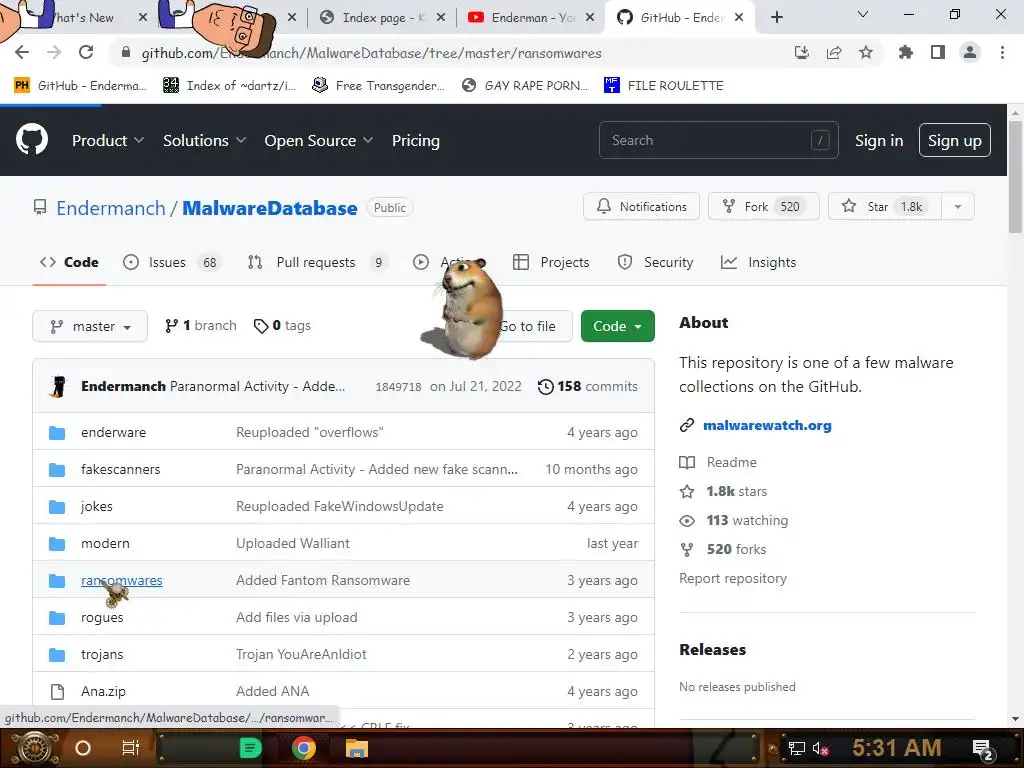Open the trojans folder
This screenshot has width=1024, height=768.
click(x=102, y=654)
